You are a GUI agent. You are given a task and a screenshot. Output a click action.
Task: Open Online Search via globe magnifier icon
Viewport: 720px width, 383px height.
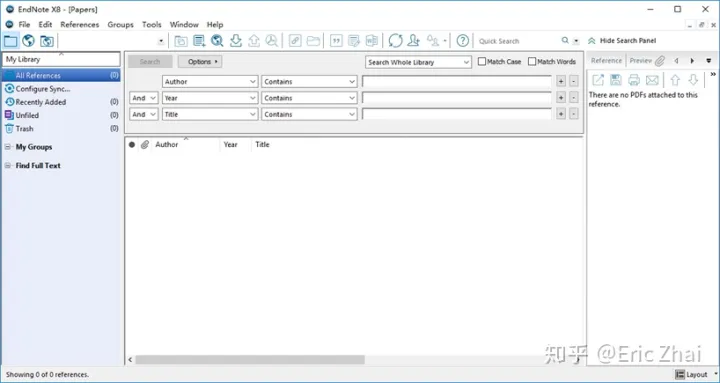coord(217,41)
